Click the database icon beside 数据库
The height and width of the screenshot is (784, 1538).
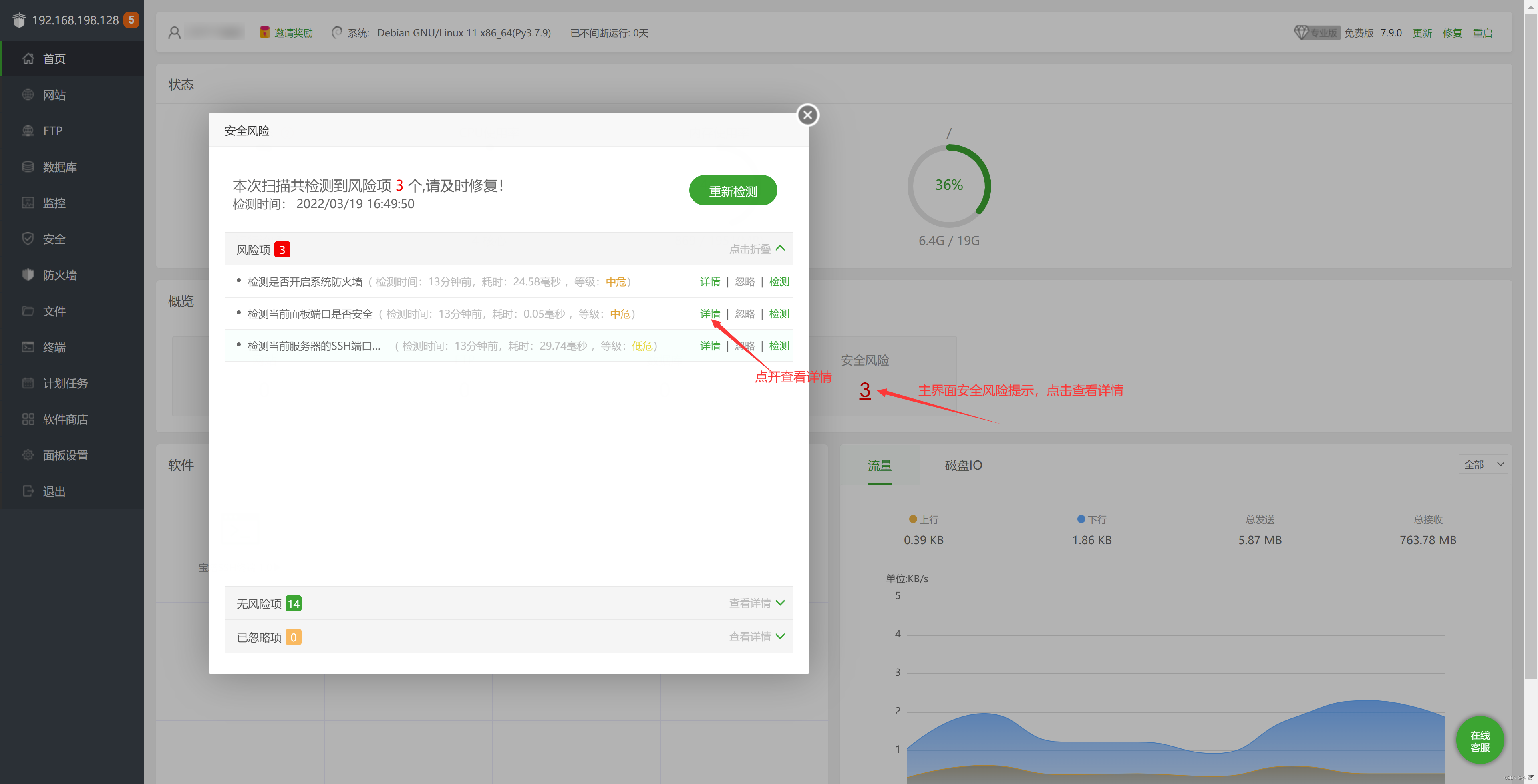[x=28, y=167]
